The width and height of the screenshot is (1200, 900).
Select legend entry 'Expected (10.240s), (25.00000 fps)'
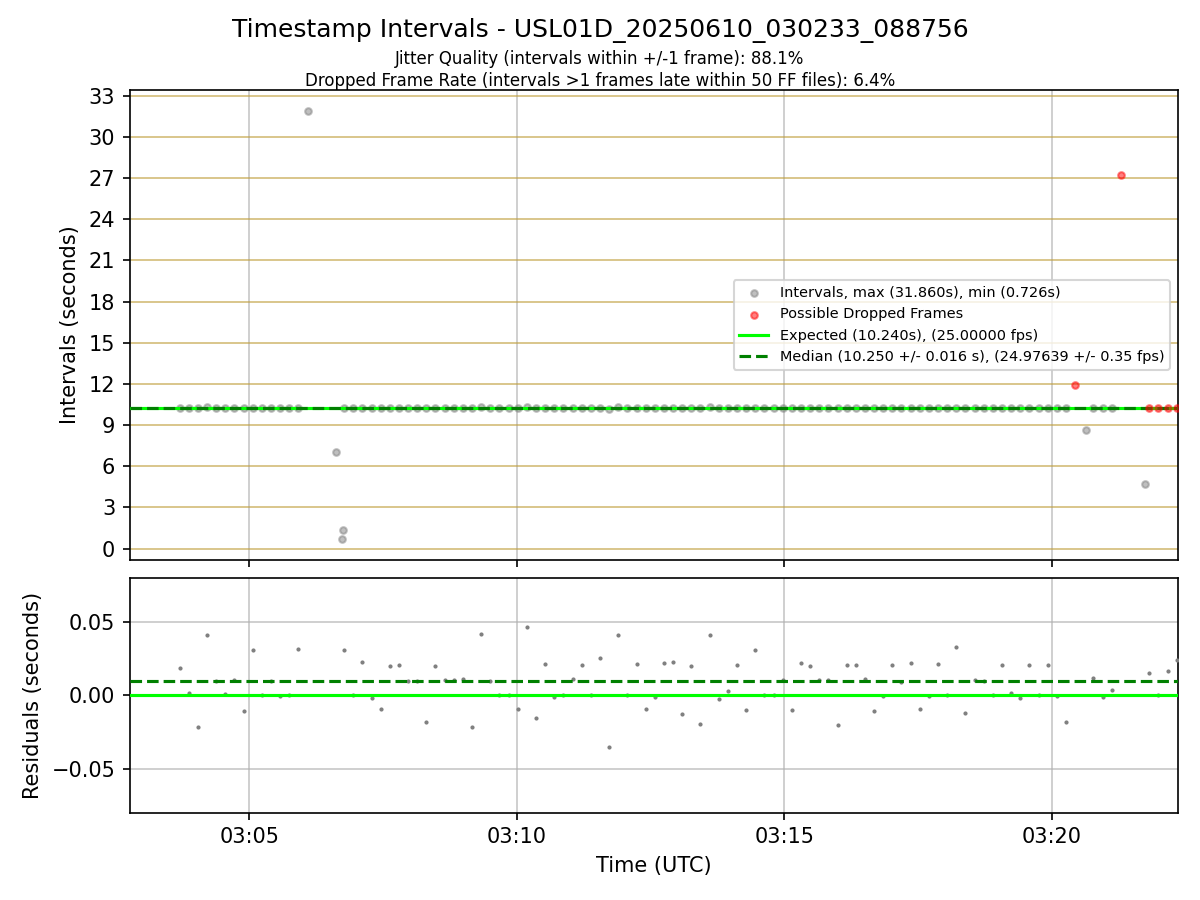coord(909,334)
